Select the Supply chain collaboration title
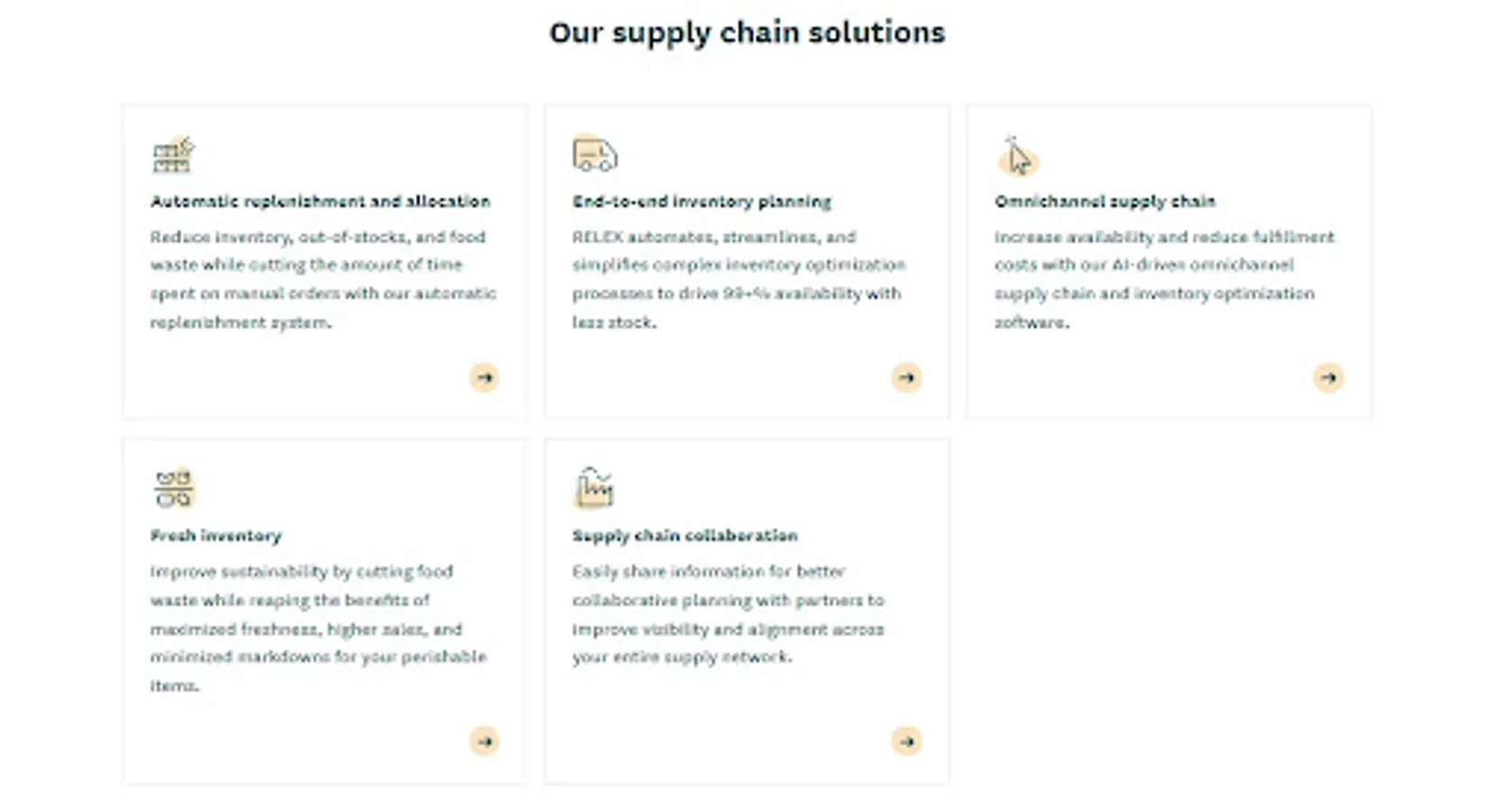Viewport: 1512px width, 812px height. [685, 536]
